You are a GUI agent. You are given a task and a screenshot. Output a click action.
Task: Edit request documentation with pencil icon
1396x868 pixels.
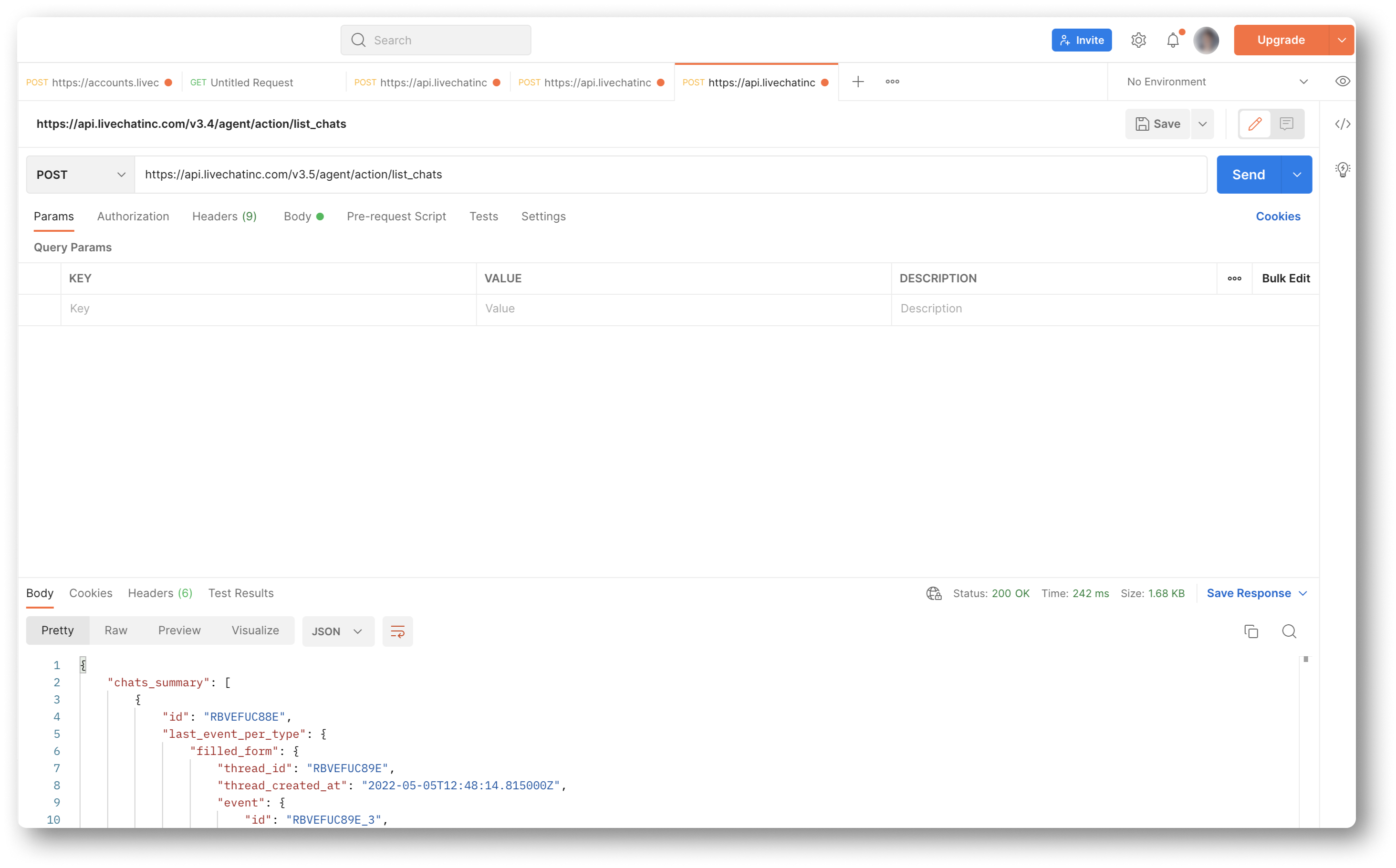click(1255, 124)
